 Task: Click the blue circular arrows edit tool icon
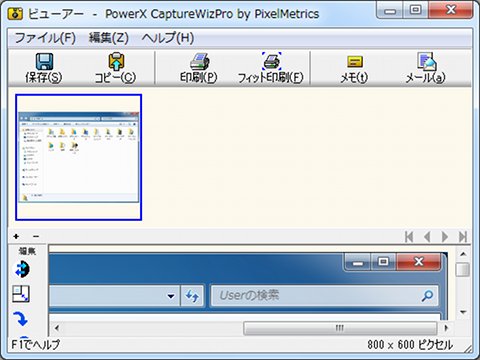click(x=22, y=269)
